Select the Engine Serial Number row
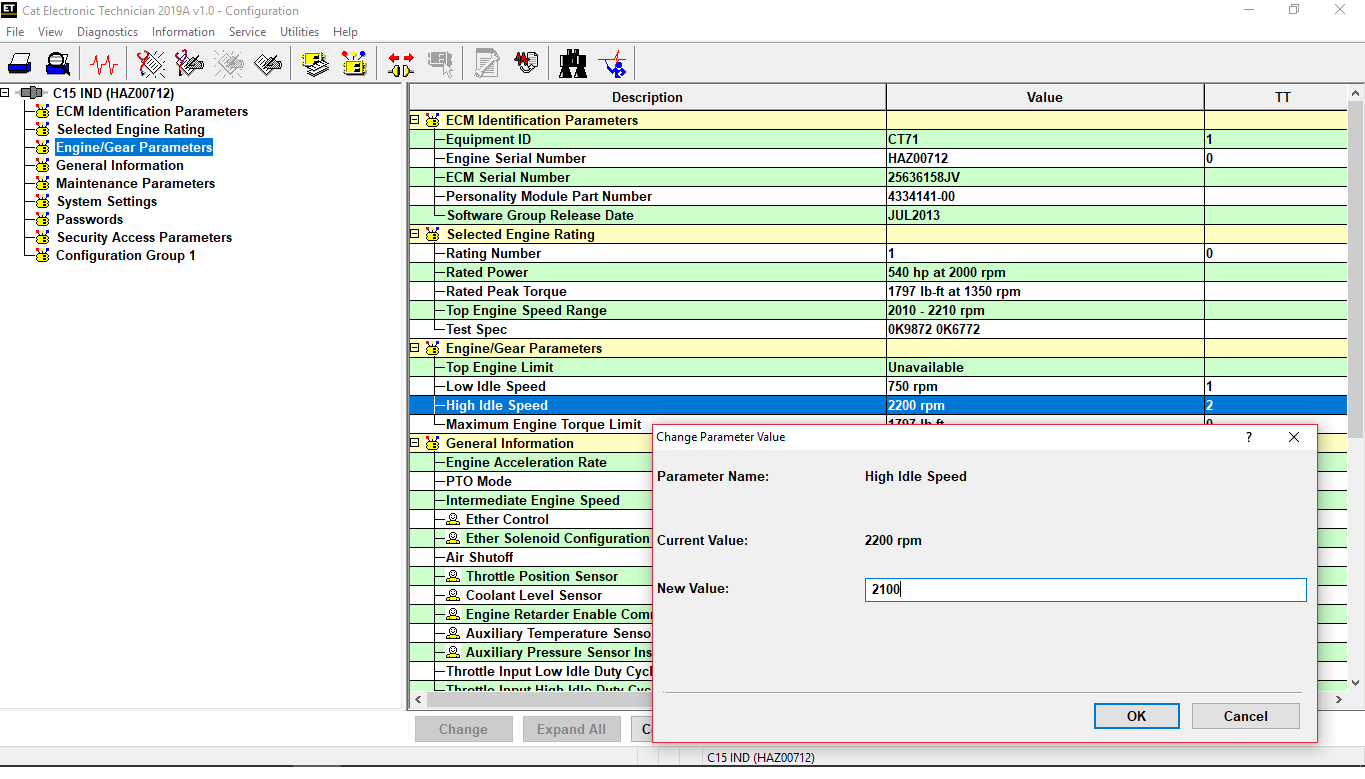The height and width of the screenshot is (779, 1365). tap(879, 159)
